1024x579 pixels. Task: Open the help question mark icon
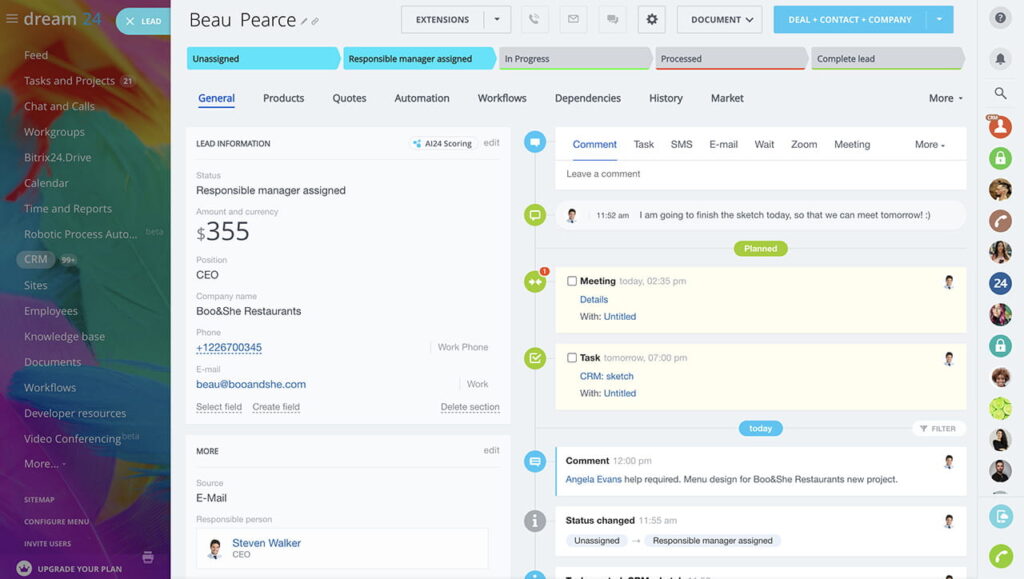pos(1001,17)
